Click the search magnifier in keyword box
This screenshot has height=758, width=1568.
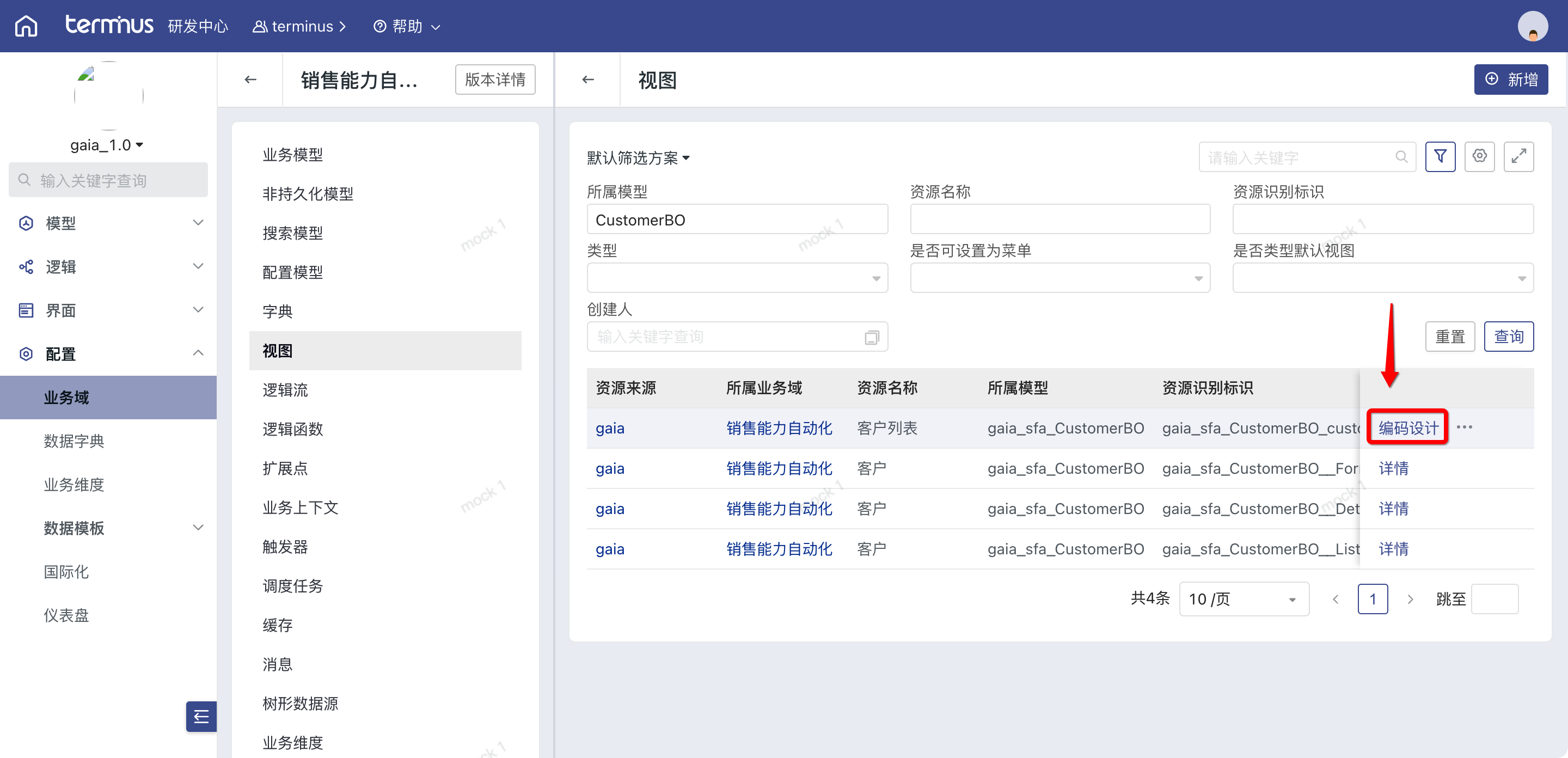coord(1401,157)
